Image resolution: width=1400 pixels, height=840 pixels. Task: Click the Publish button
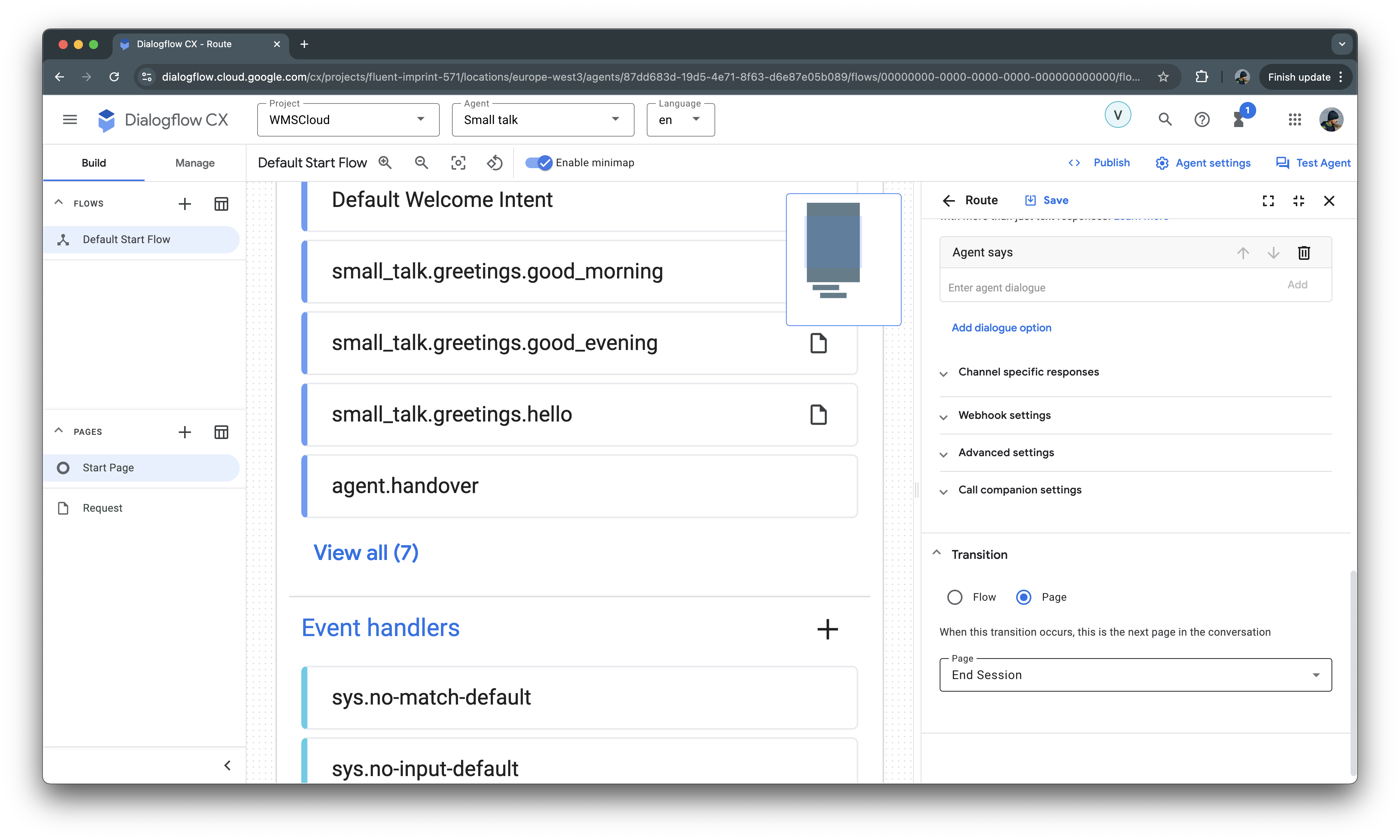point(1099,163)
